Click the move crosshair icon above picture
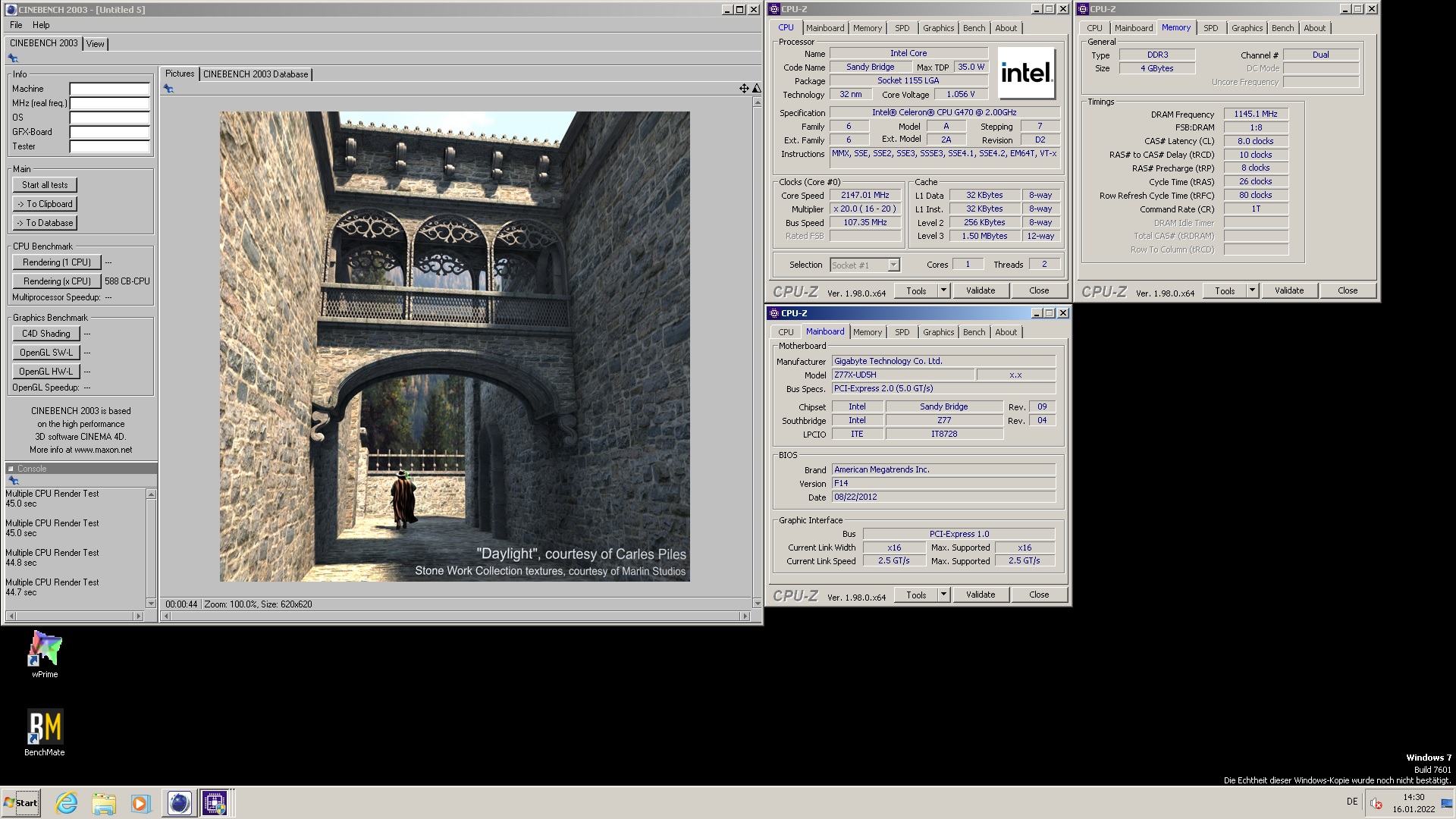This screenshot has width=1456, height=819. pyautogui.click(x=744, y=89)
